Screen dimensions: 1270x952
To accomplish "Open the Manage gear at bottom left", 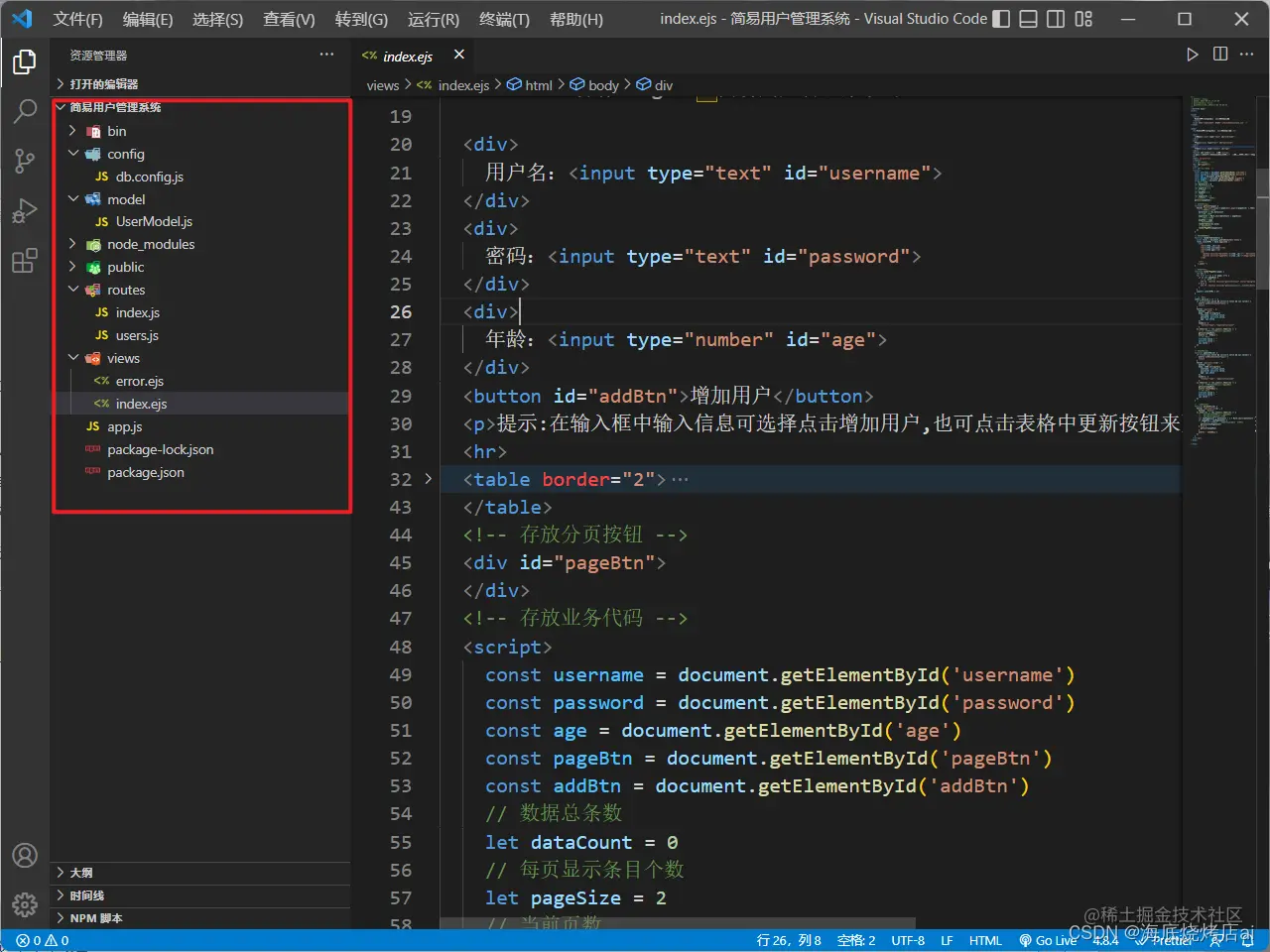I will tap(25, 904).
